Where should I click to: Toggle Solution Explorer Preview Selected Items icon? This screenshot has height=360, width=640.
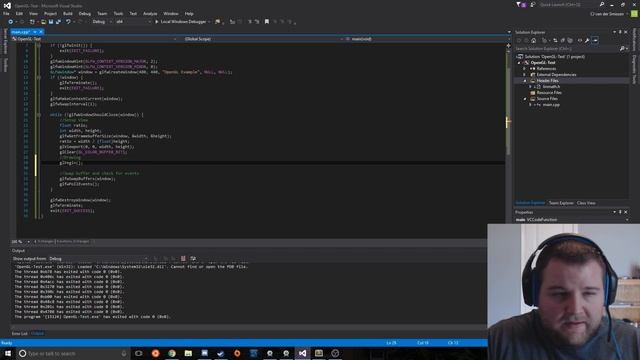coord(595,40)
